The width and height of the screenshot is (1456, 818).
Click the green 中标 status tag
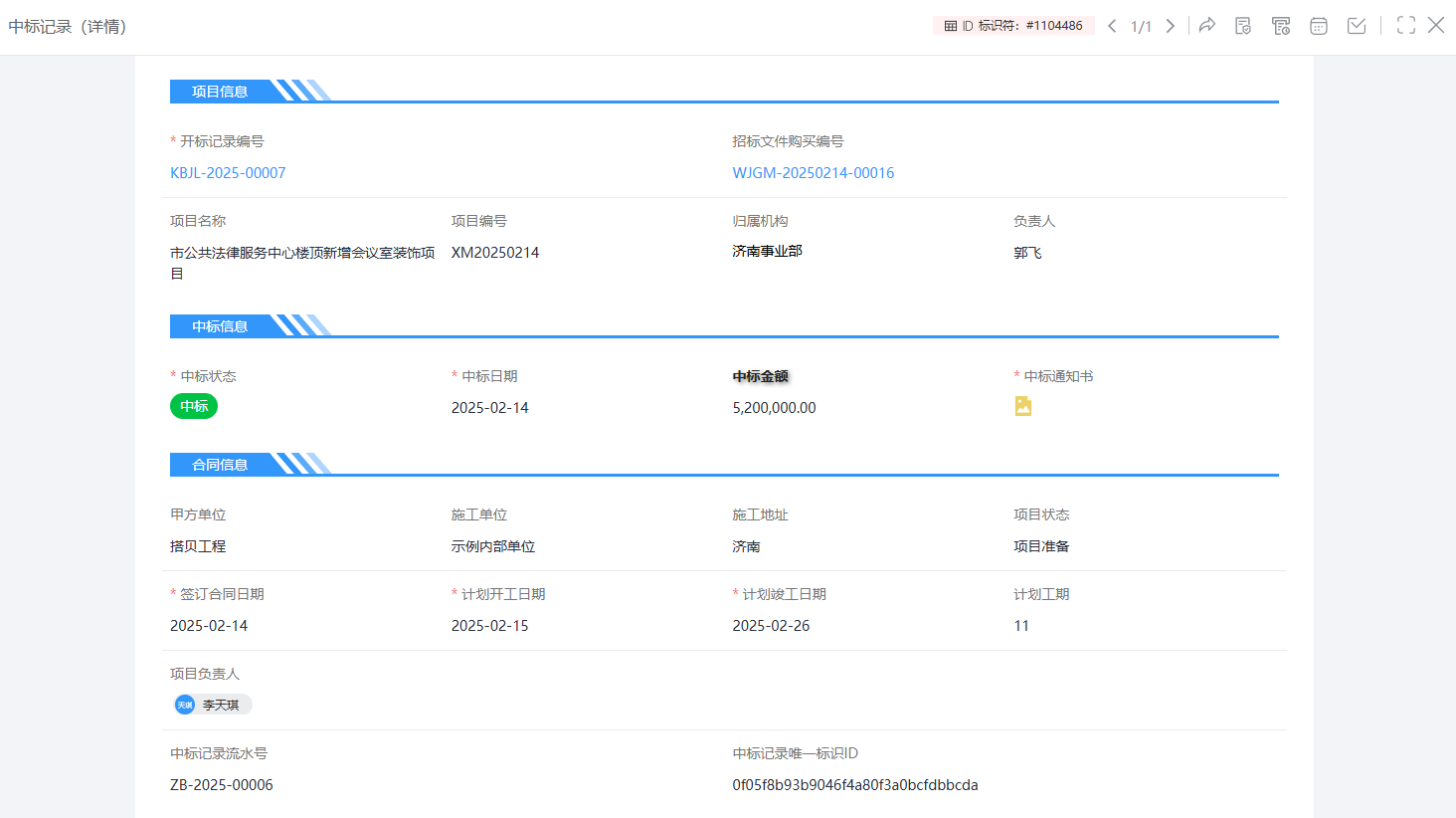pyautogui.click(x=194, y=406)
